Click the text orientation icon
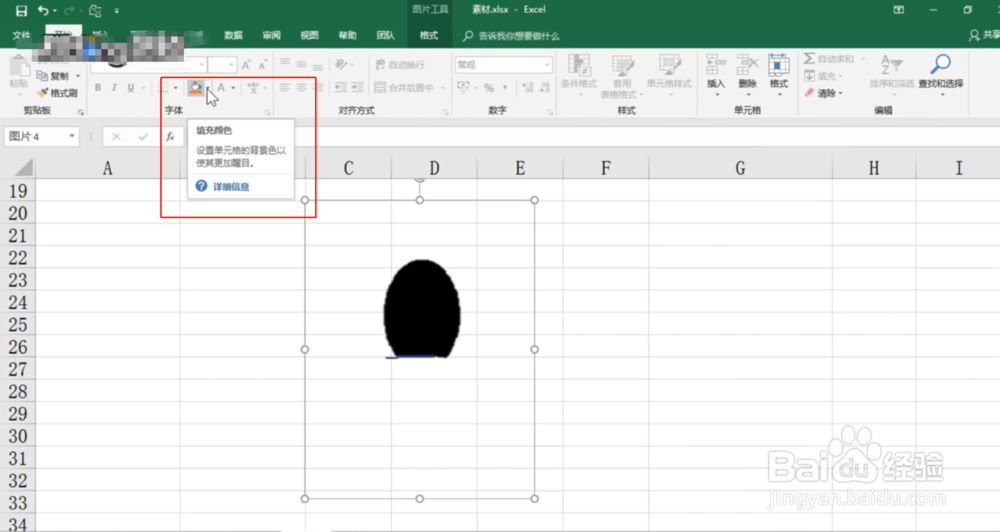 point(342,64)
